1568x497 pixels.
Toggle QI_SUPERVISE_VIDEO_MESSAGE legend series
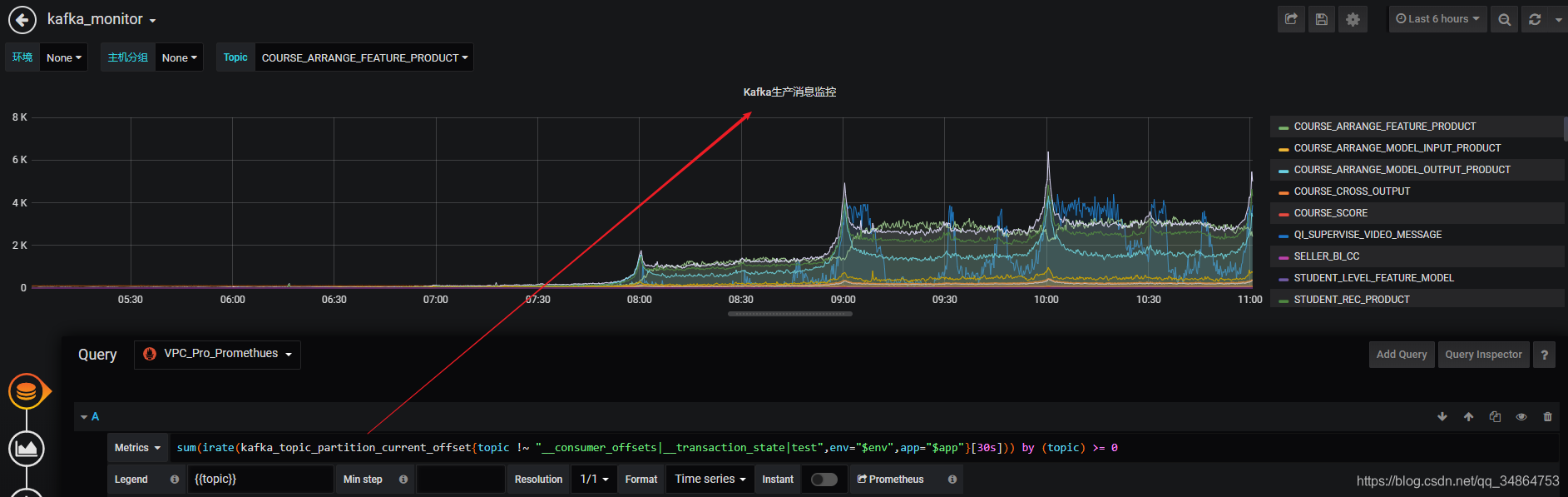pyautogui.click(x=1368, y=235)
